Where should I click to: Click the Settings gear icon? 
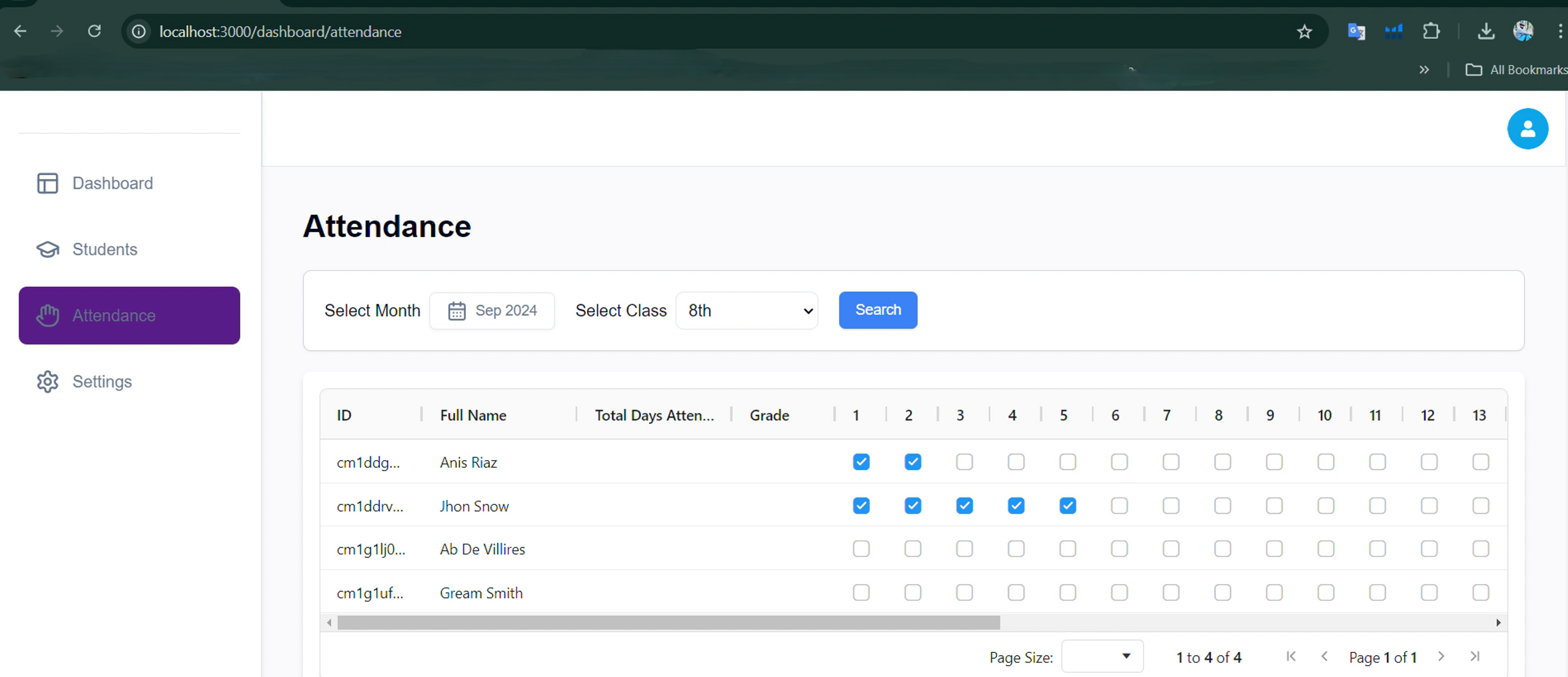click(47, 382)
